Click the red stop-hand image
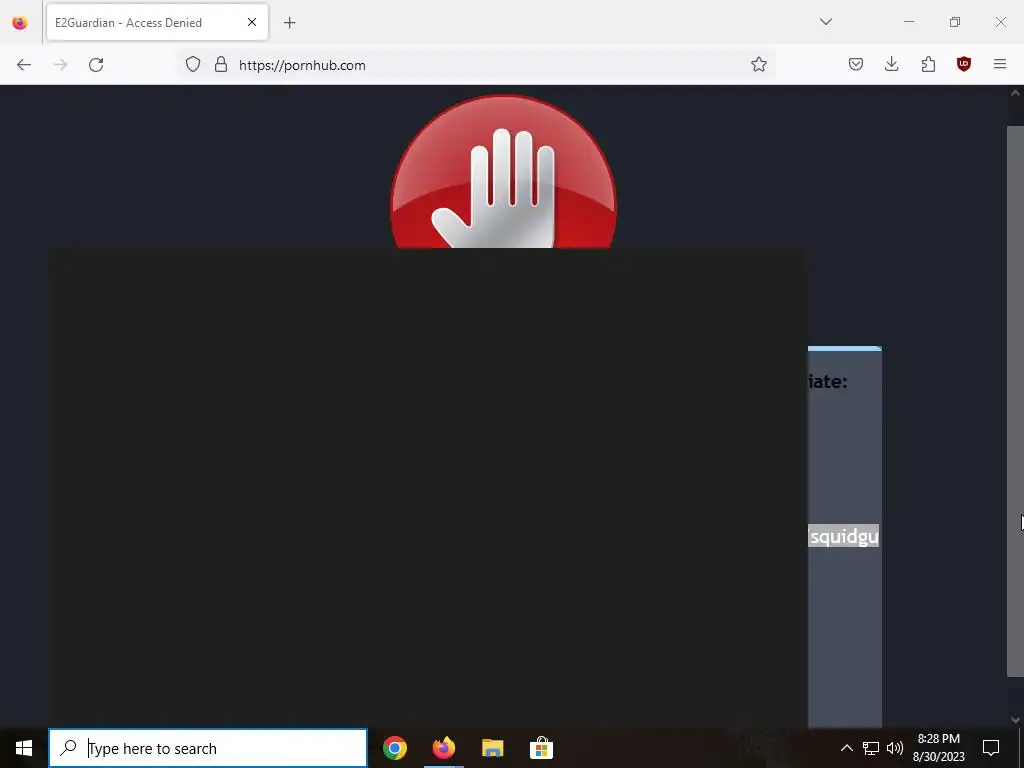Image resolution: width=1024 pixels, height=768 pixels. (x=503, y=172)
